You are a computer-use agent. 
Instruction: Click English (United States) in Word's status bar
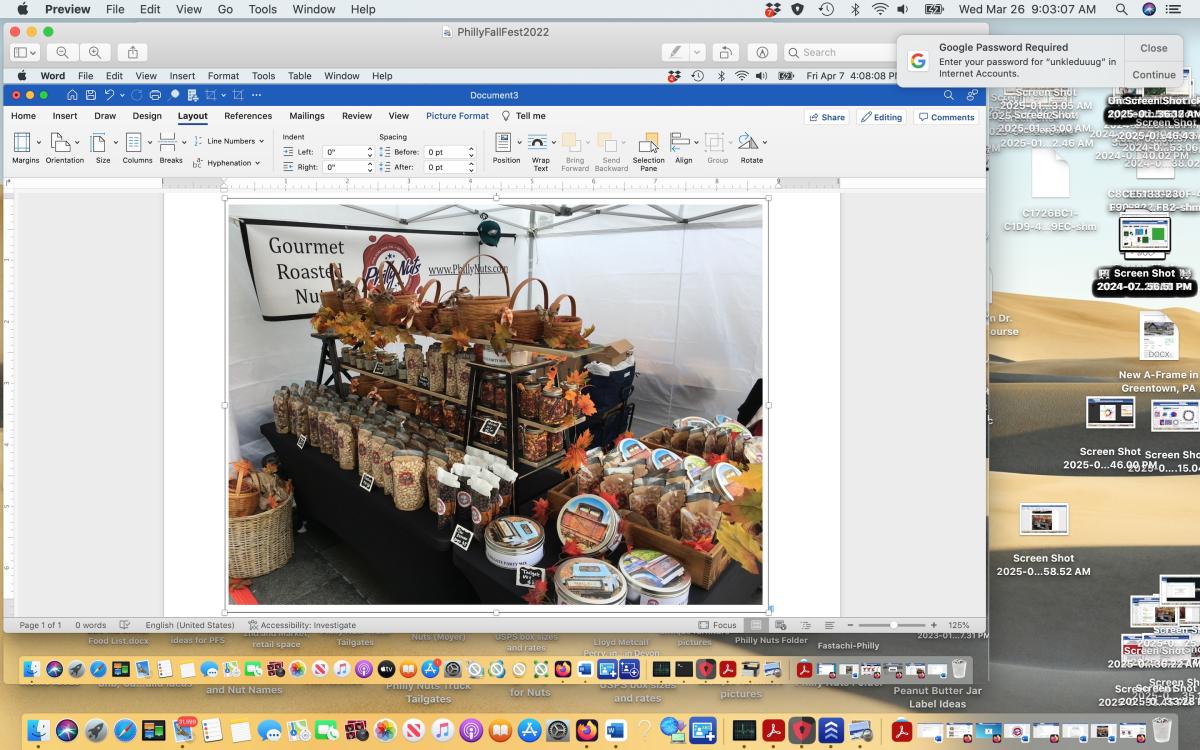pos(190,625)
